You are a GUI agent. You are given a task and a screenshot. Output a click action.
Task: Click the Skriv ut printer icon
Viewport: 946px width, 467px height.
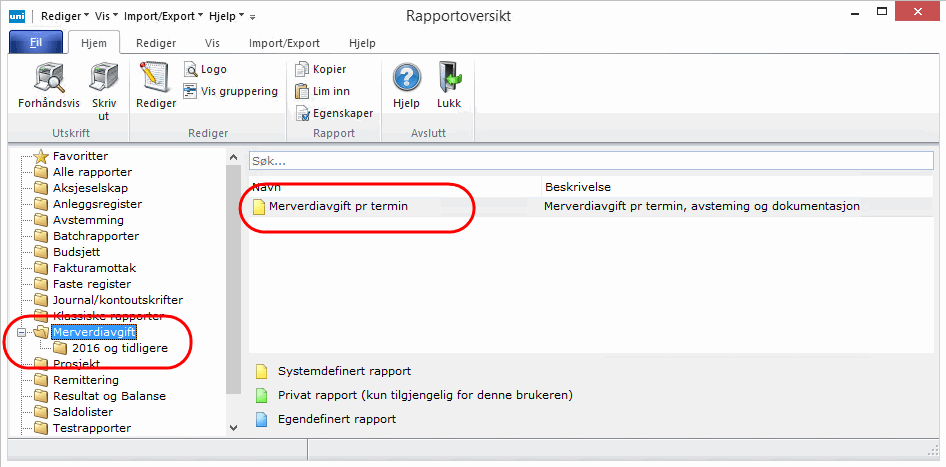[104, 78]
